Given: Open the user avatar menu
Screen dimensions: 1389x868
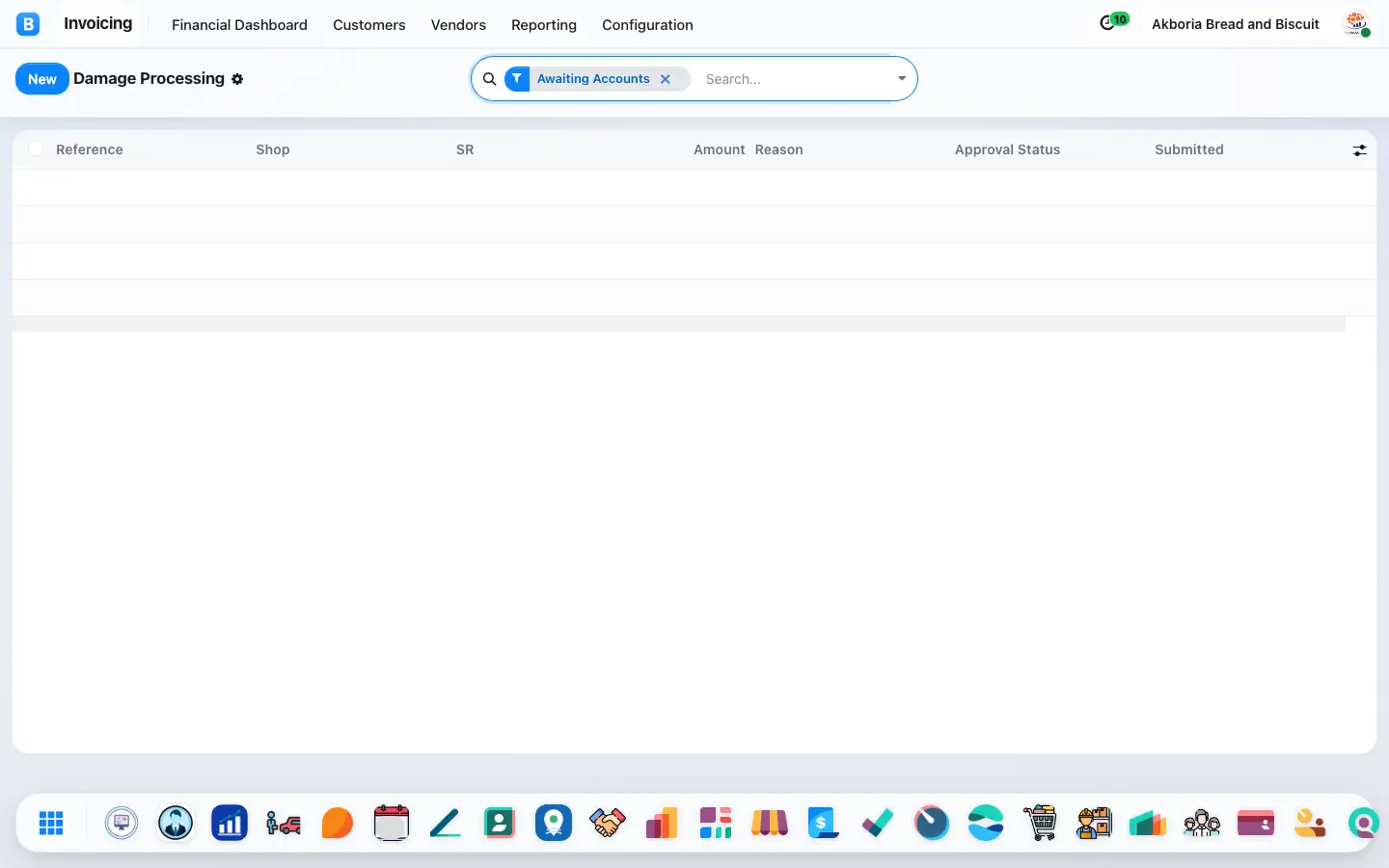Looking at the screenshot, I should 1357,24.
